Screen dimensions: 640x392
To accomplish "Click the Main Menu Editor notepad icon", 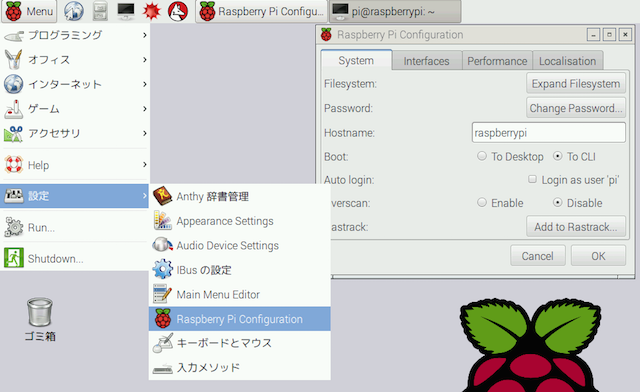I will pos(162,294).
